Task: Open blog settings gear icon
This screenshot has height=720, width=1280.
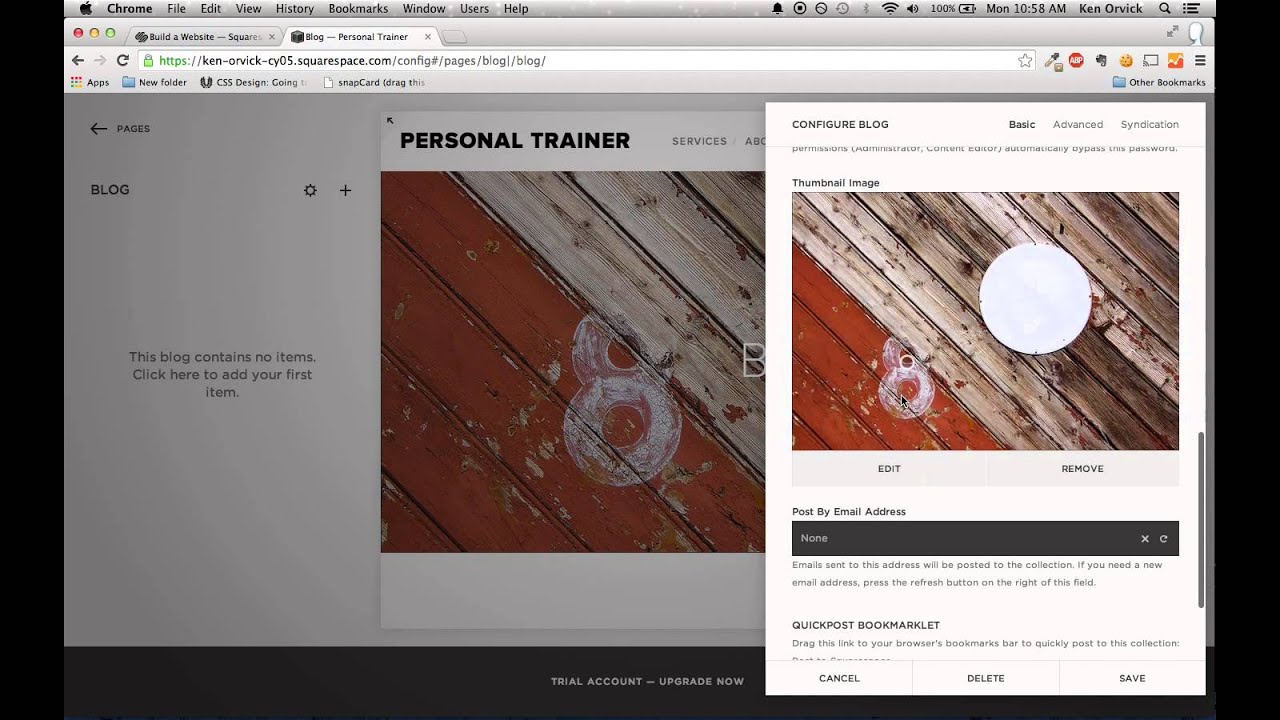Action: [x=310, y=190]
